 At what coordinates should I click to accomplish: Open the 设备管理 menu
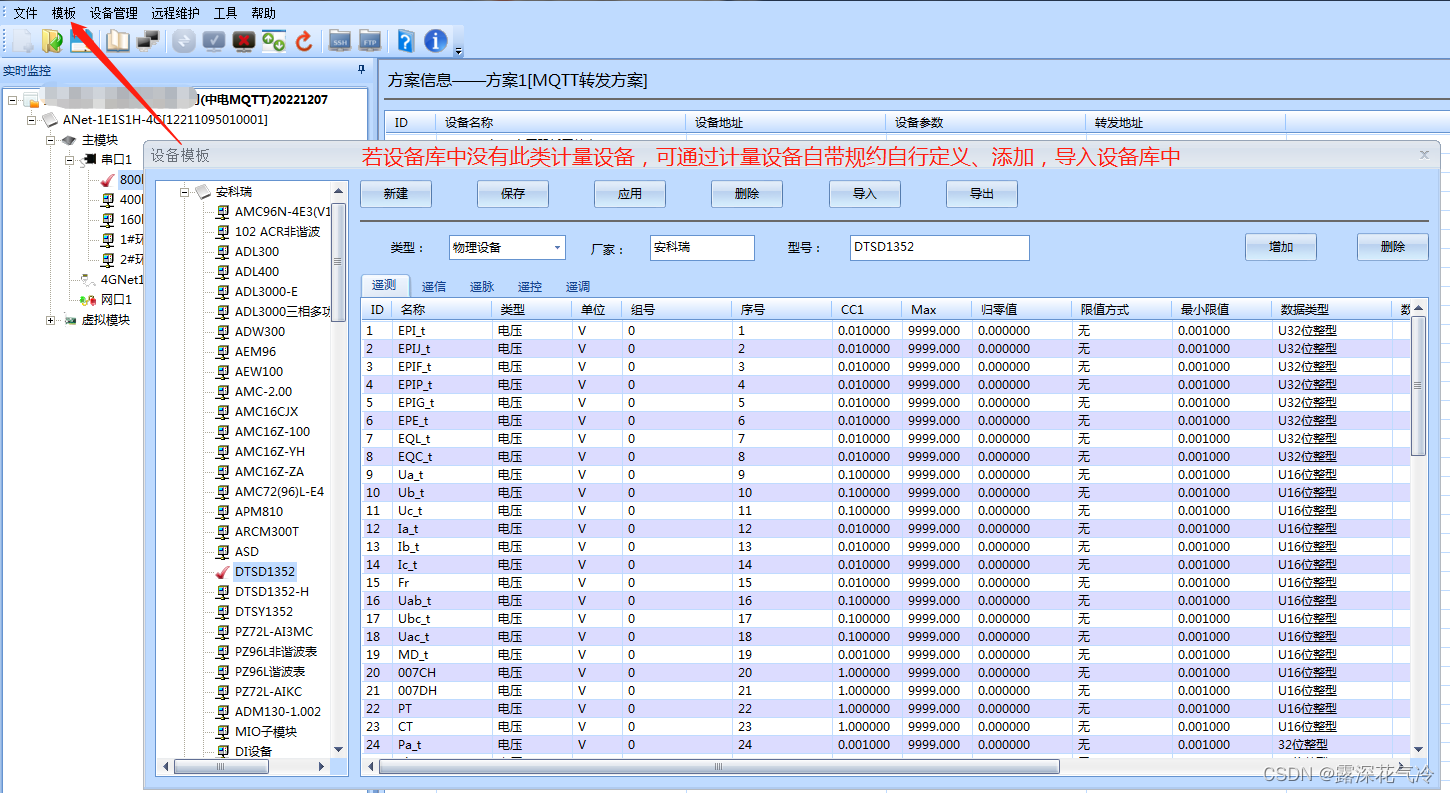click(x=113, y=13)
